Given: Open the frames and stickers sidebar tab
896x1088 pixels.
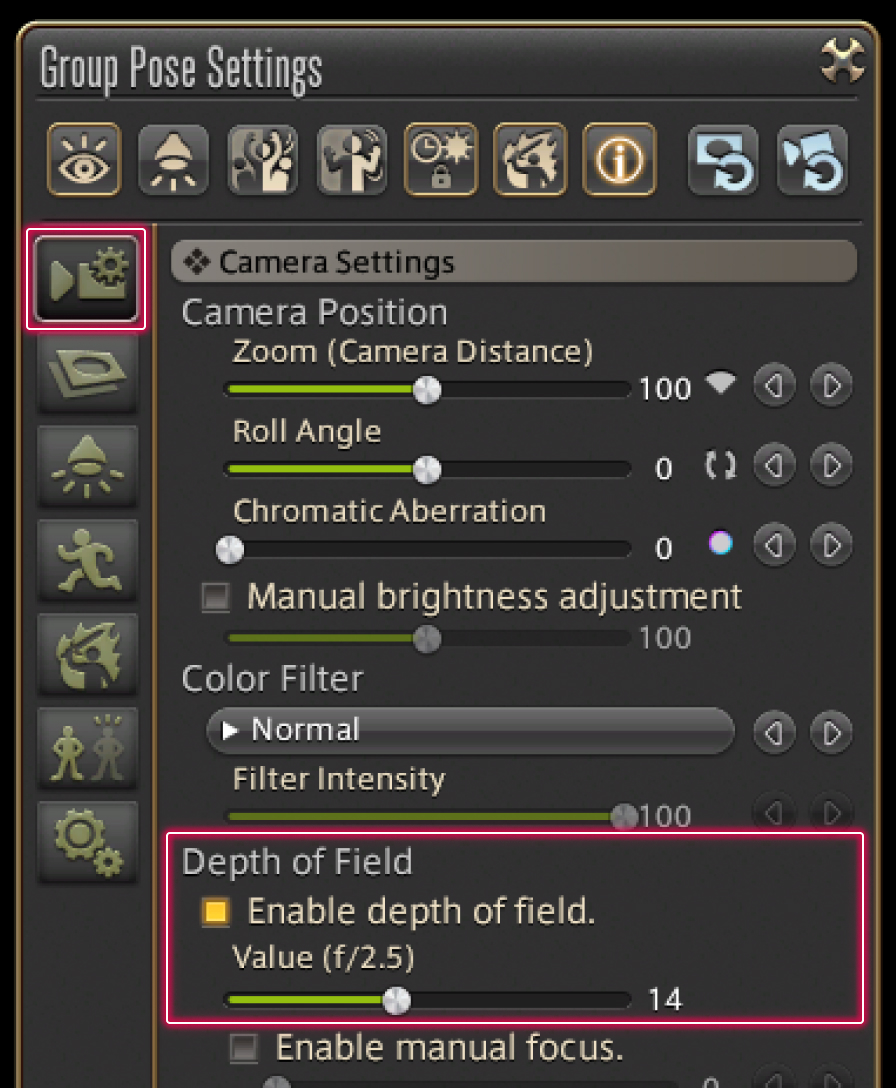Looking at the screenshot, I should coord(88,372).
